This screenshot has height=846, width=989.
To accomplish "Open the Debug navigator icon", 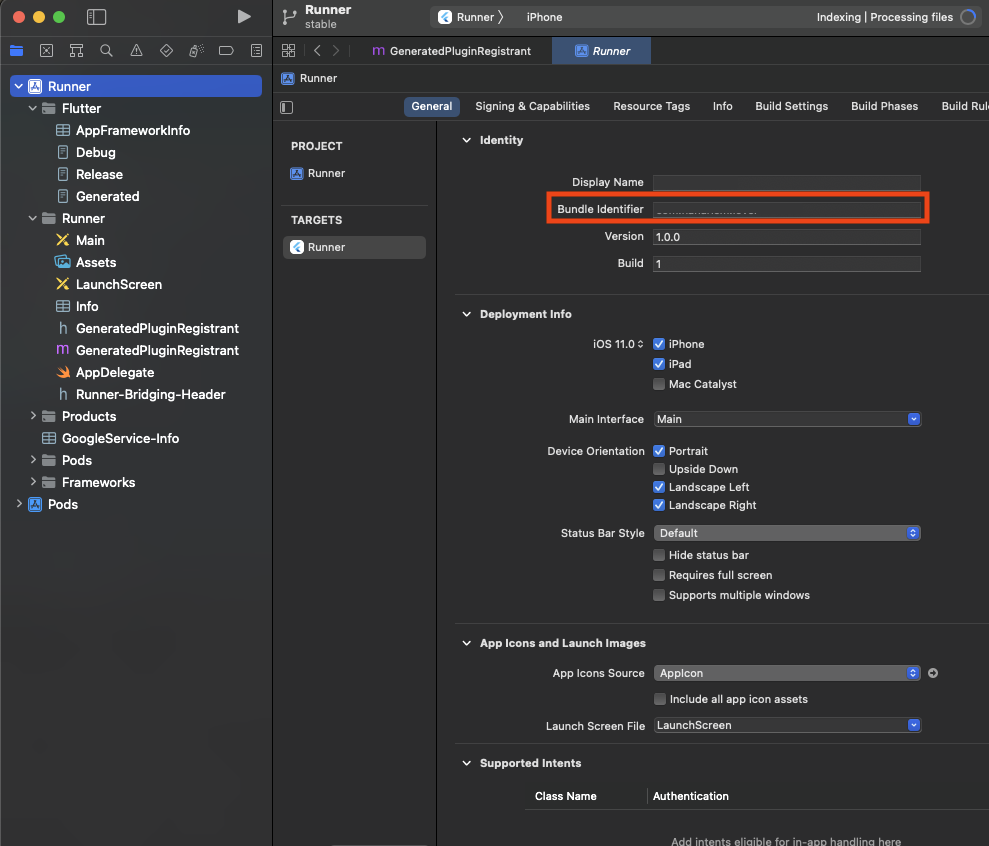I will 196,51.
